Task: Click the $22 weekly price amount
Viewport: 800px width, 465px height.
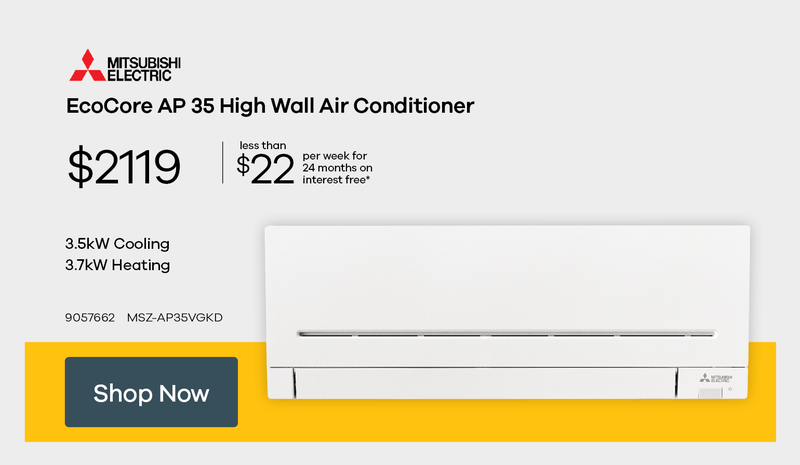Action: pyautogui.click(x=266, y=168)
